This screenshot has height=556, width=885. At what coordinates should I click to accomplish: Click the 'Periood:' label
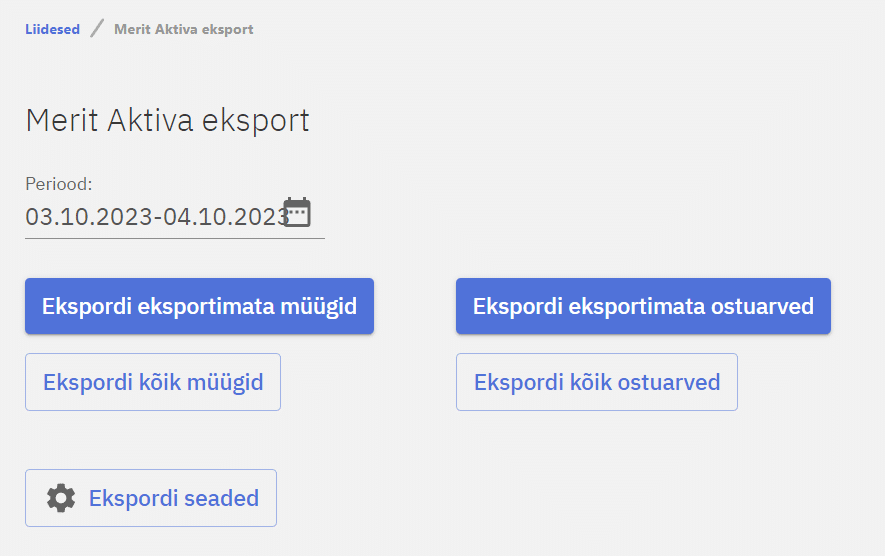(x=59, y=184)
